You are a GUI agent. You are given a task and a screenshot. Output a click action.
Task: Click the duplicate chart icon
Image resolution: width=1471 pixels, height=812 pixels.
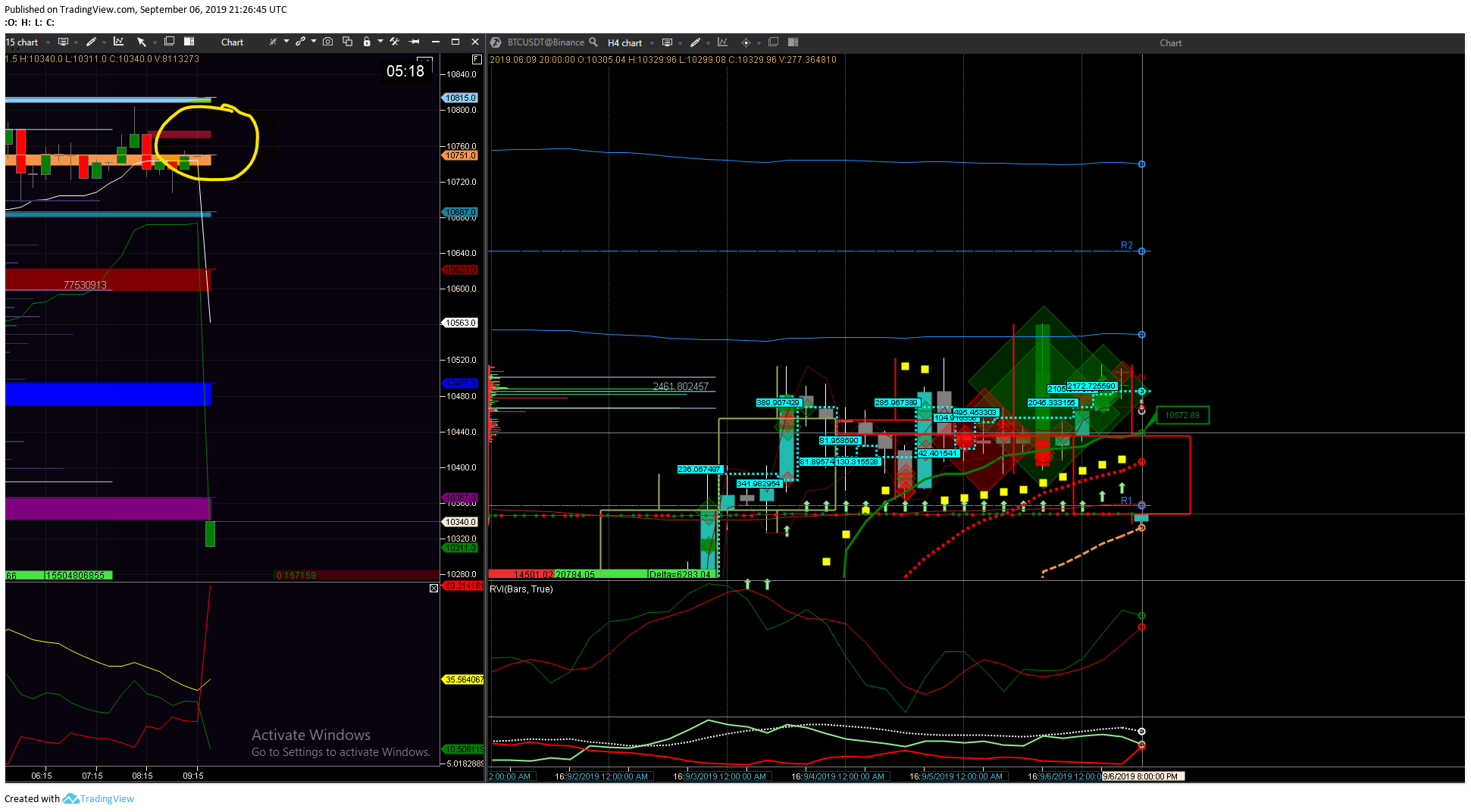[x=348, y=42]
